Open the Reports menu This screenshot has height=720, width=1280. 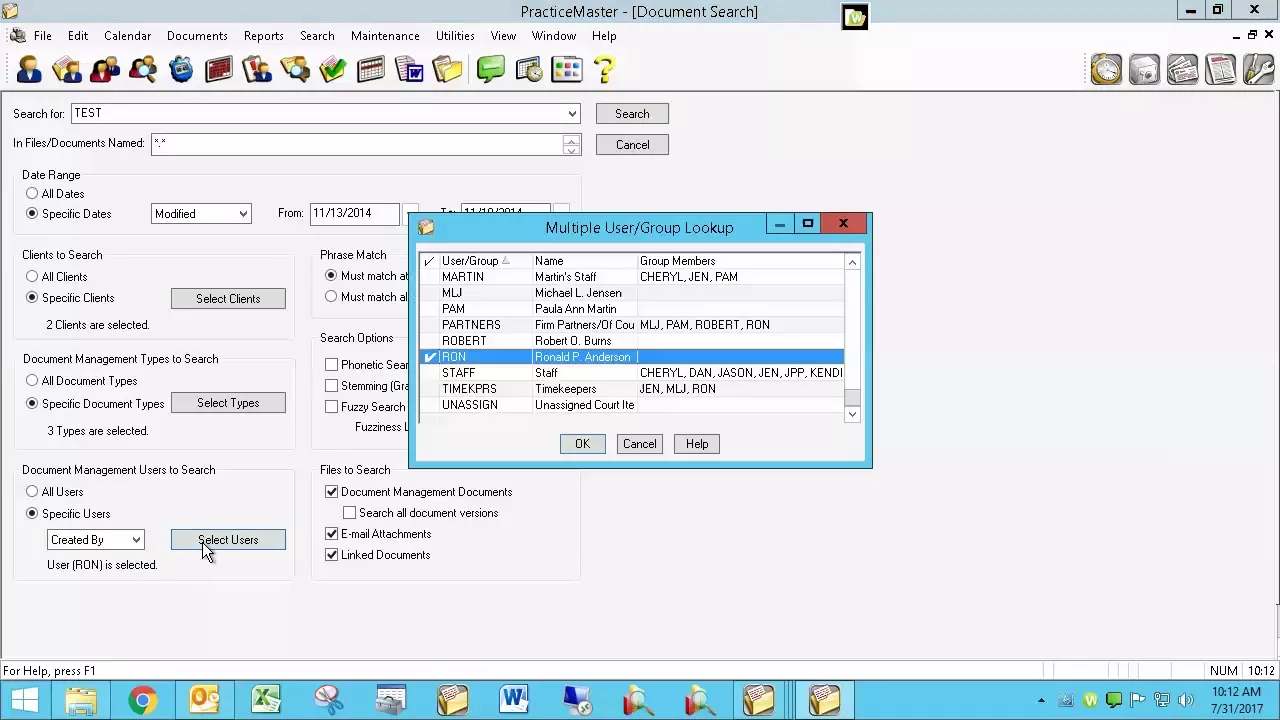tap(264, 36)
